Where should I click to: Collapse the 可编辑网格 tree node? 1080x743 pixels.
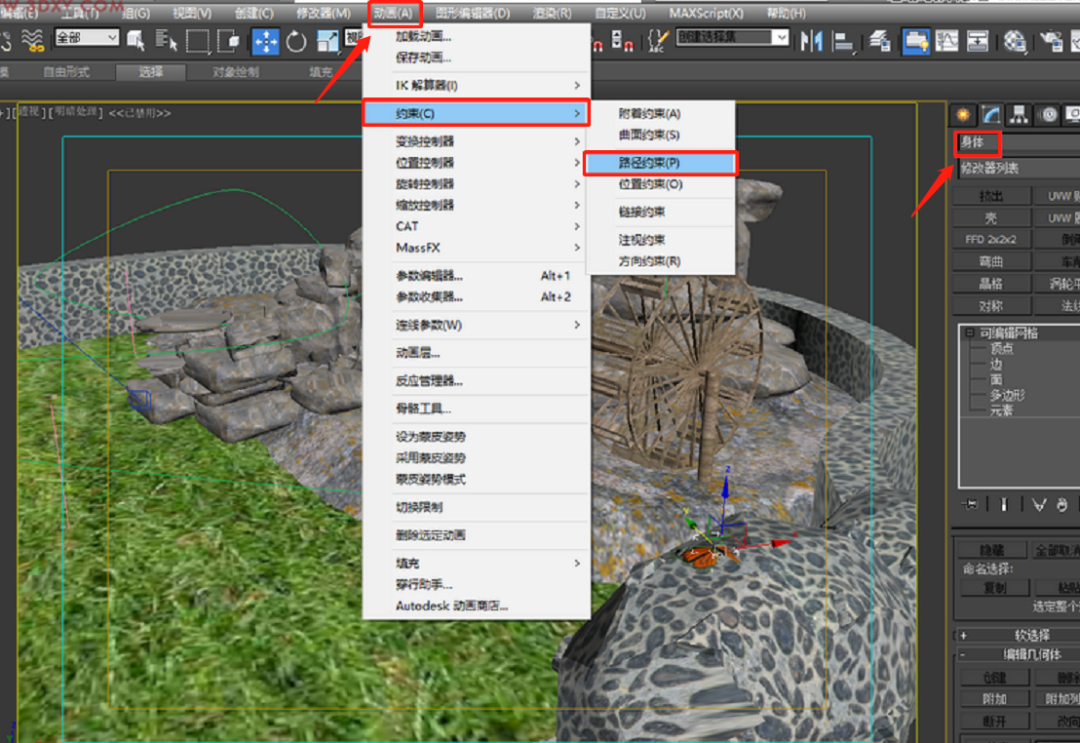click(969, 333)
